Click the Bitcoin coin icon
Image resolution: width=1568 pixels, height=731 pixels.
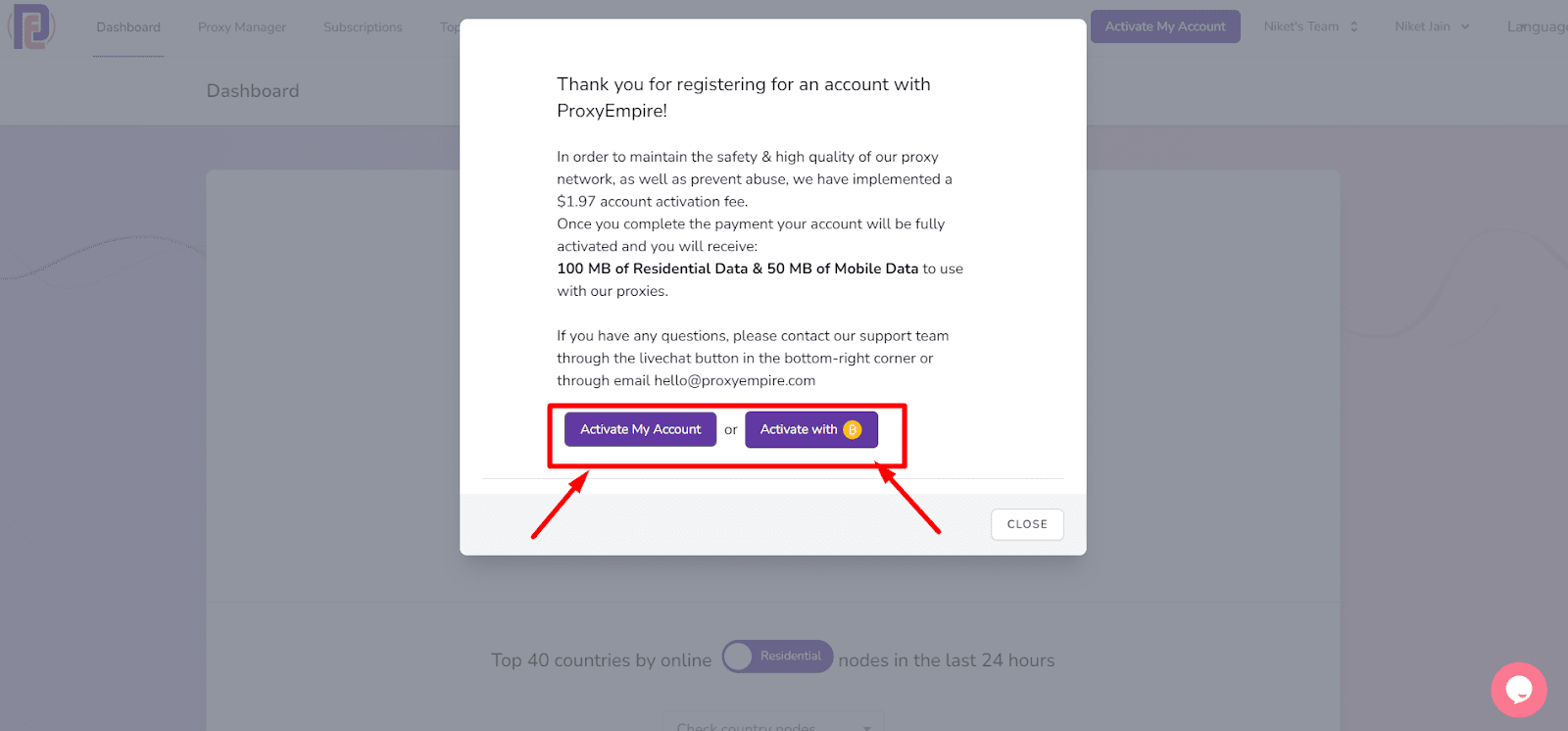pos(853,429)
